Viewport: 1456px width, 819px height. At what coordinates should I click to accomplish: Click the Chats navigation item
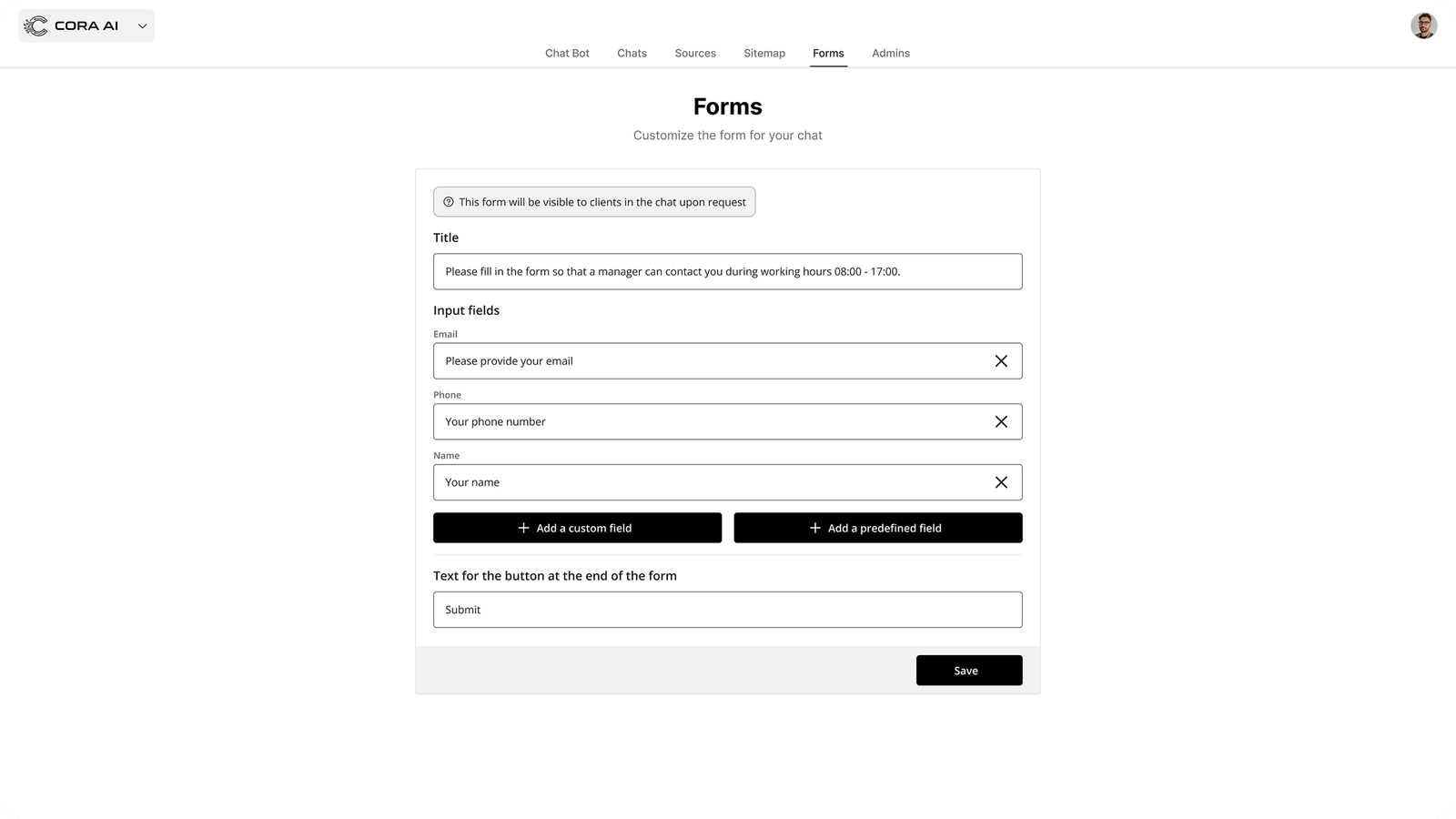(x=632, y=53)
